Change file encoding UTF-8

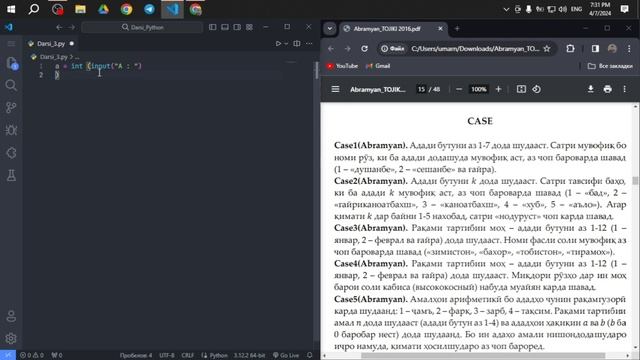167,355
